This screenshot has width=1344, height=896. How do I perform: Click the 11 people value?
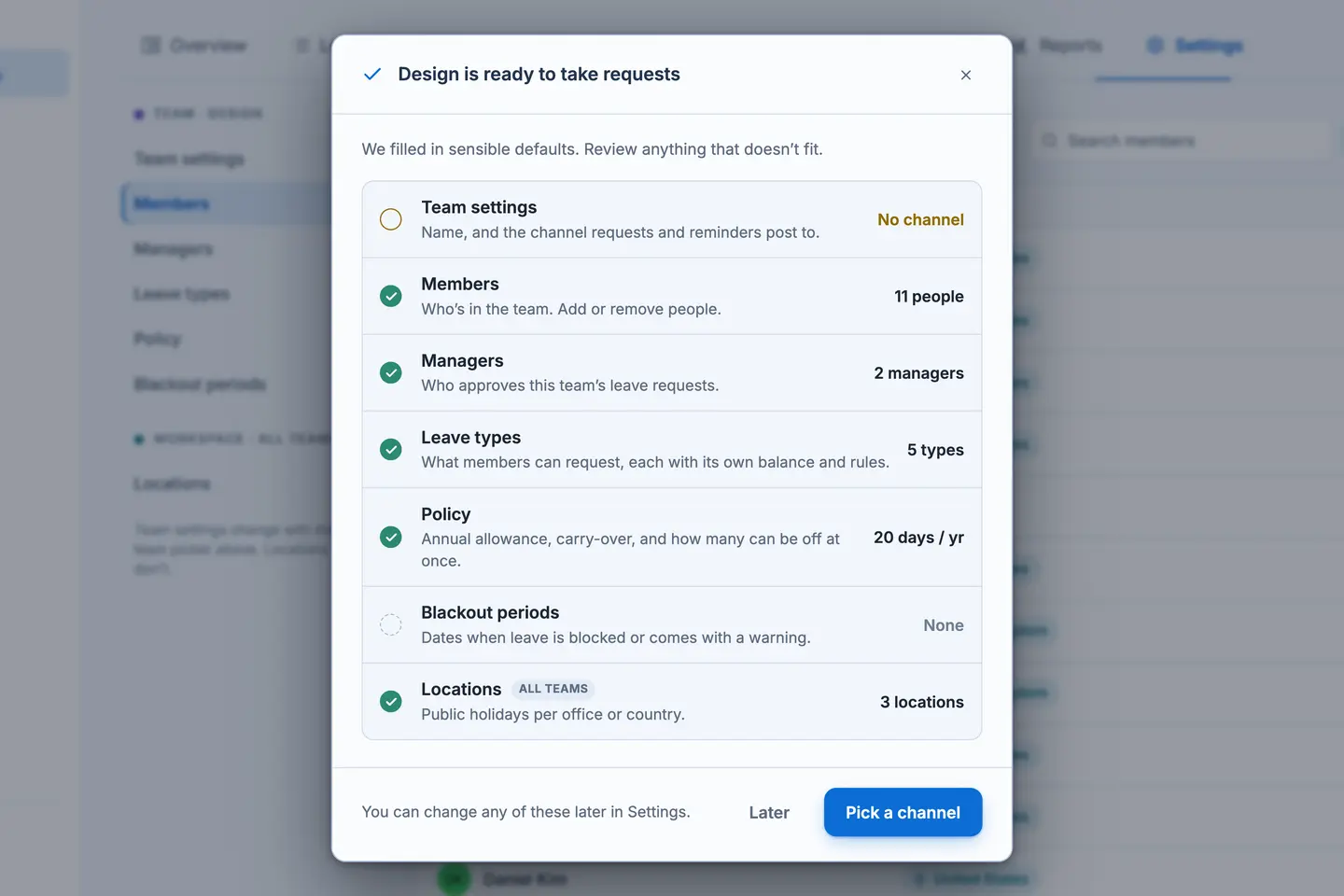[929, 296]
